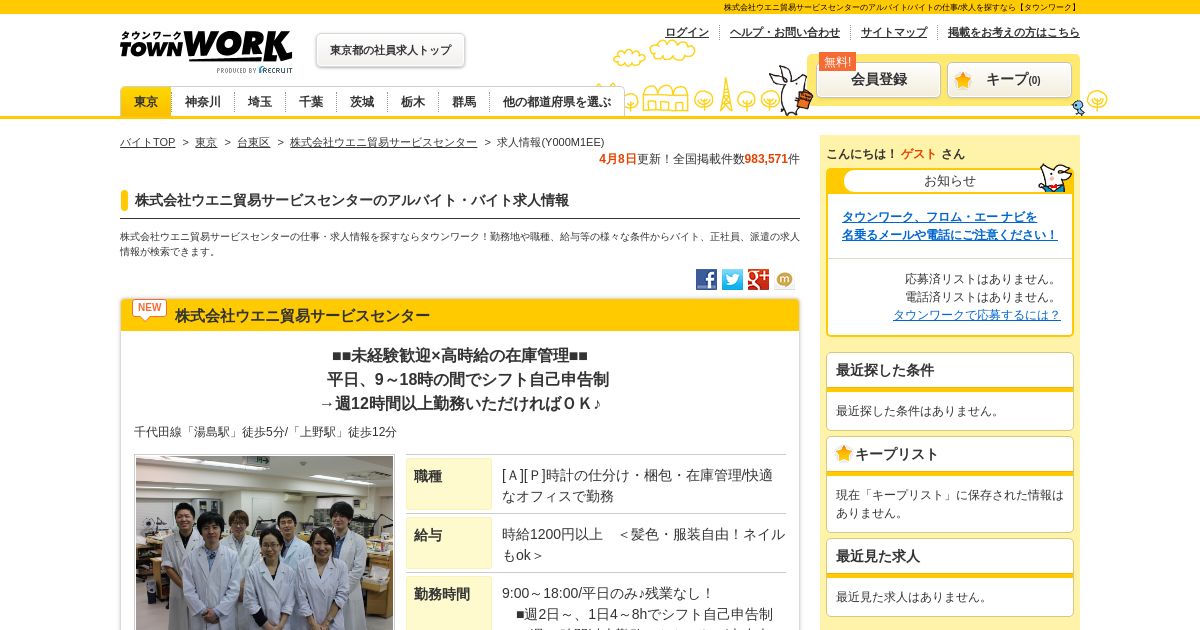
Task: Click the star icon on keep button
Action: (963, 80)
